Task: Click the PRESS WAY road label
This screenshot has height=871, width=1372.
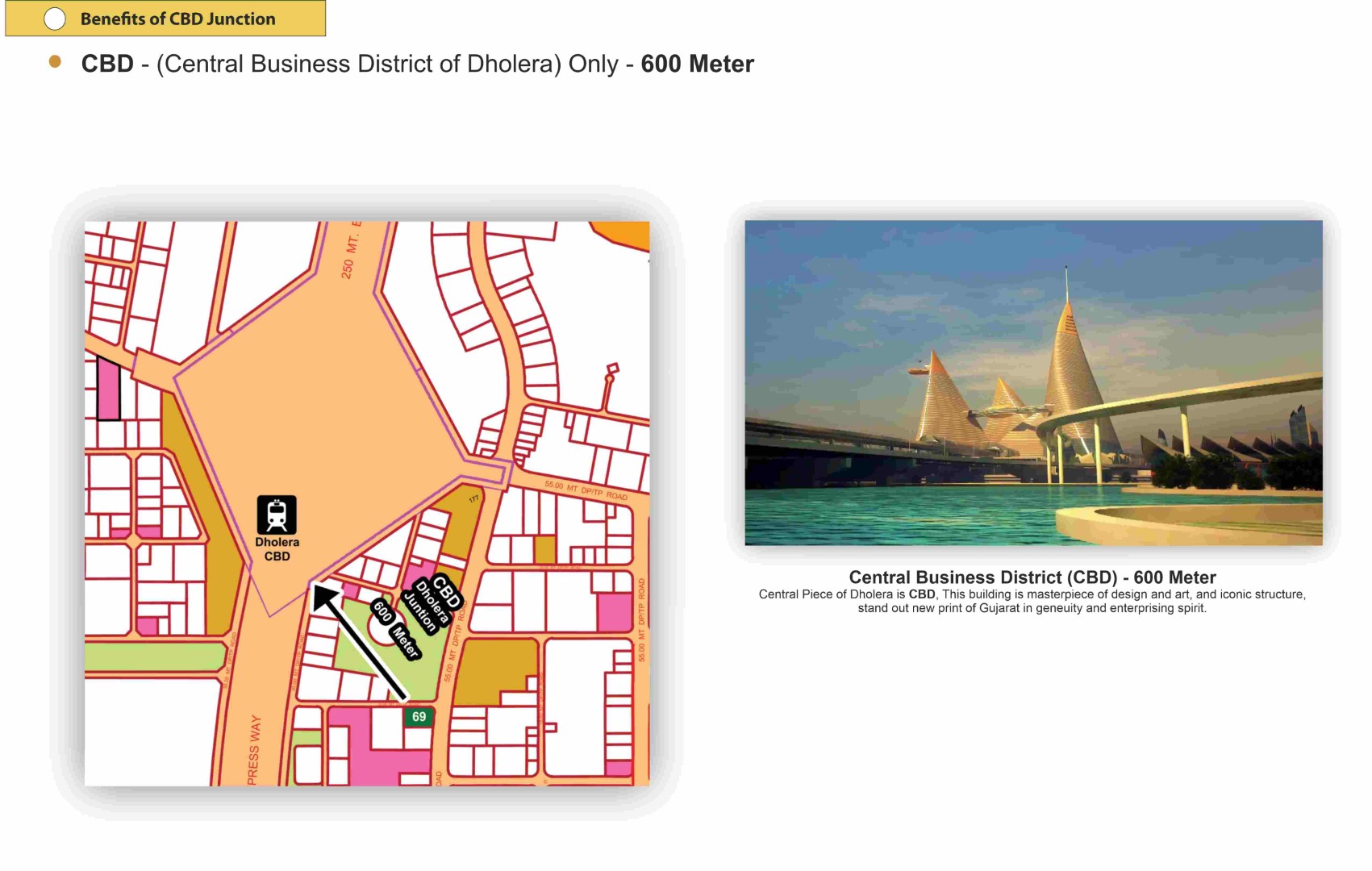Action: pos(254,748)
